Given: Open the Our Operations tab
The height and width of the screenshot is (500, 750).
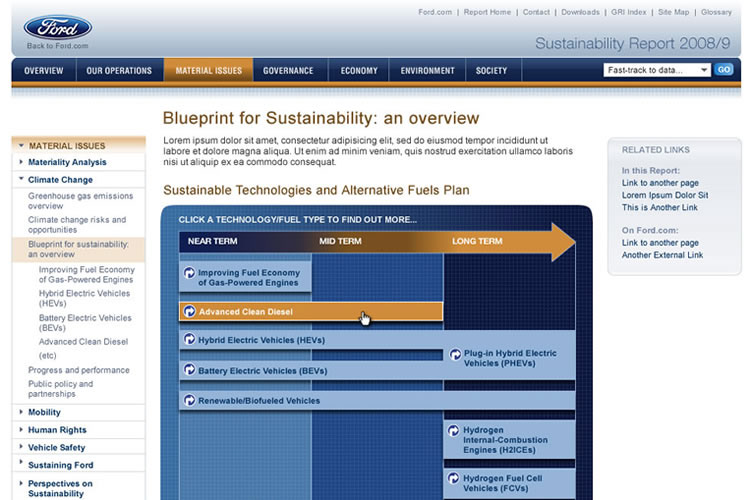Looking at the screenshot, I should pos(119,70).
